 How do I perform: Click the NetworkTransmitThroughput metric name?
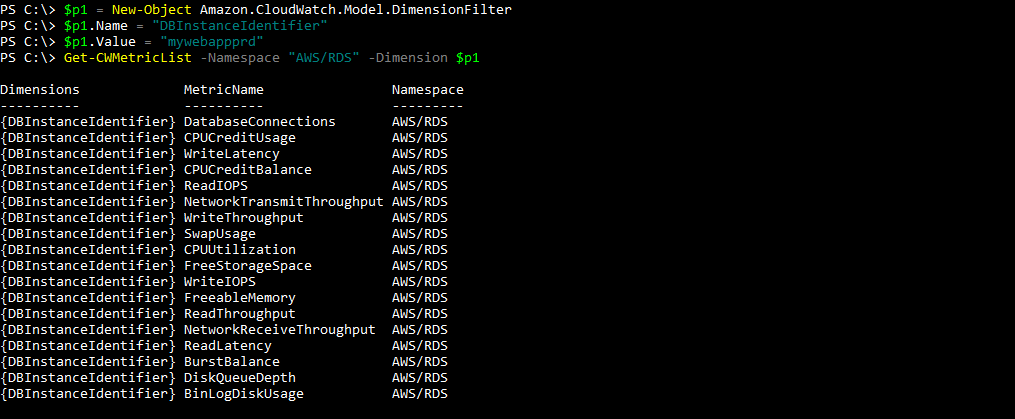coord(284,202)
